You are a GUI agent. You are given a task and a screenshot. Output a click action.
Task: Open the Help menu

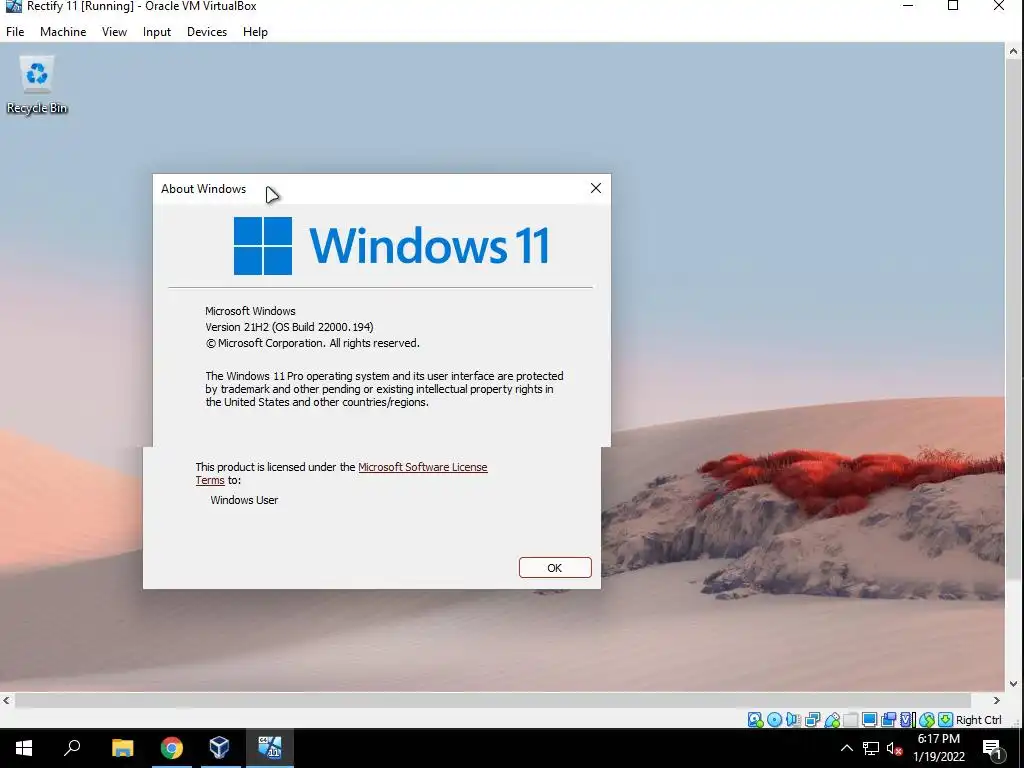coord(255,32)
